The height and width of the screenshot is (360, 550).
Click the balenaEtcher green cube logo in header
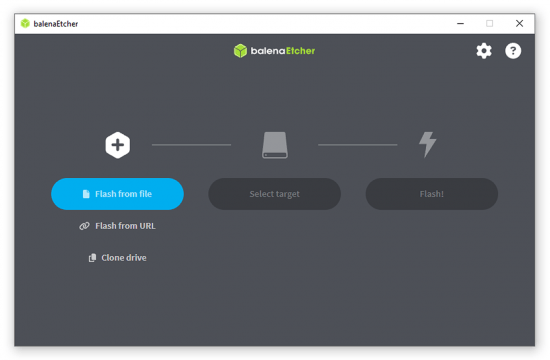(240, 51)
